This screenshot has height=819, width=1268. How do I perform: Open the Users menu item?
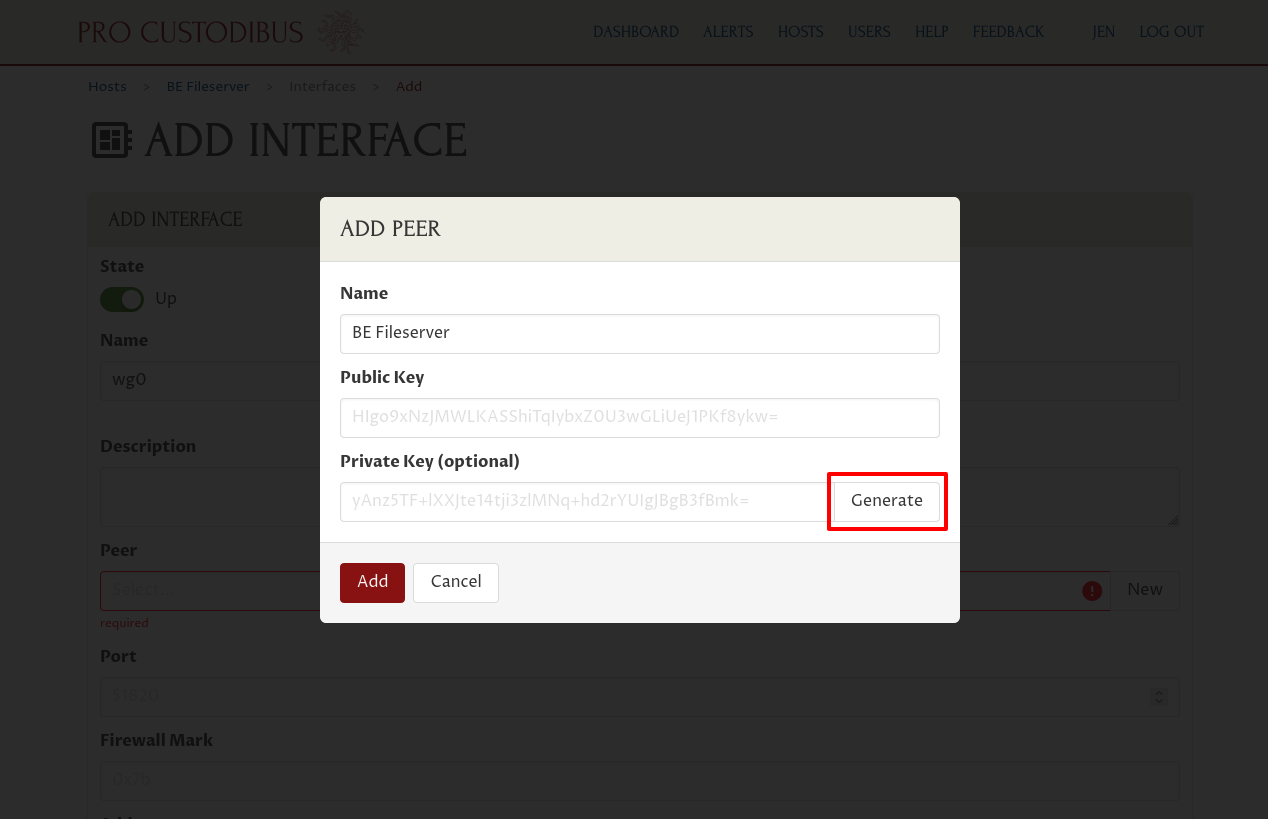(869, 32)
